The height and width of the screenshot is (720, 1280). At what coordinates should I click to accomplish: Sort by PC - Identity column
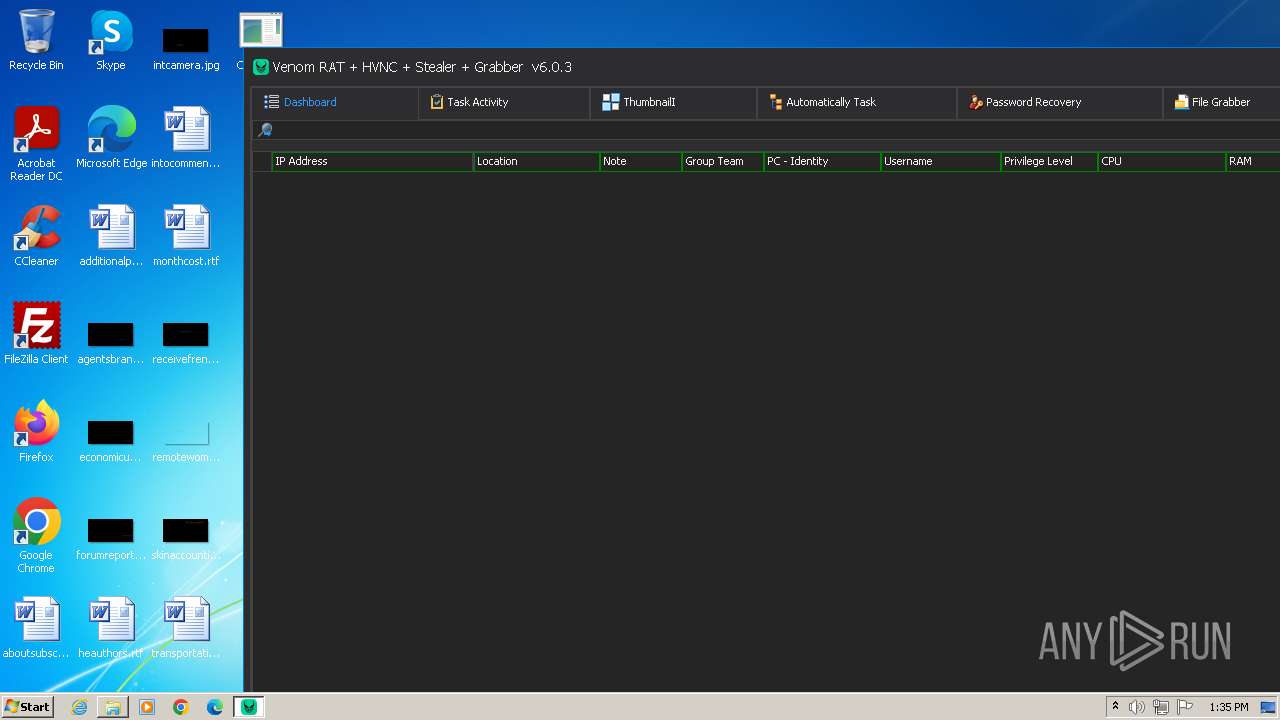point(822,161)
